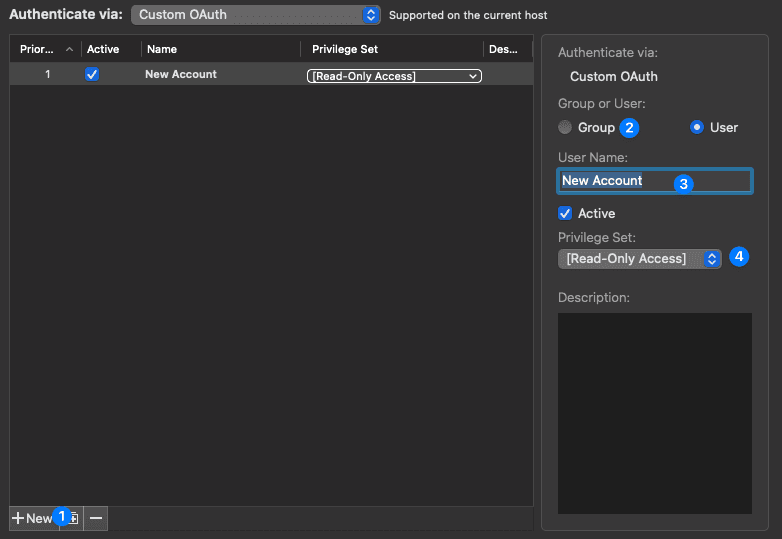Viewport: 782px width, 539px height.
Task: Toggle the Active checkbox under User Name
Action: coord(565,213)
